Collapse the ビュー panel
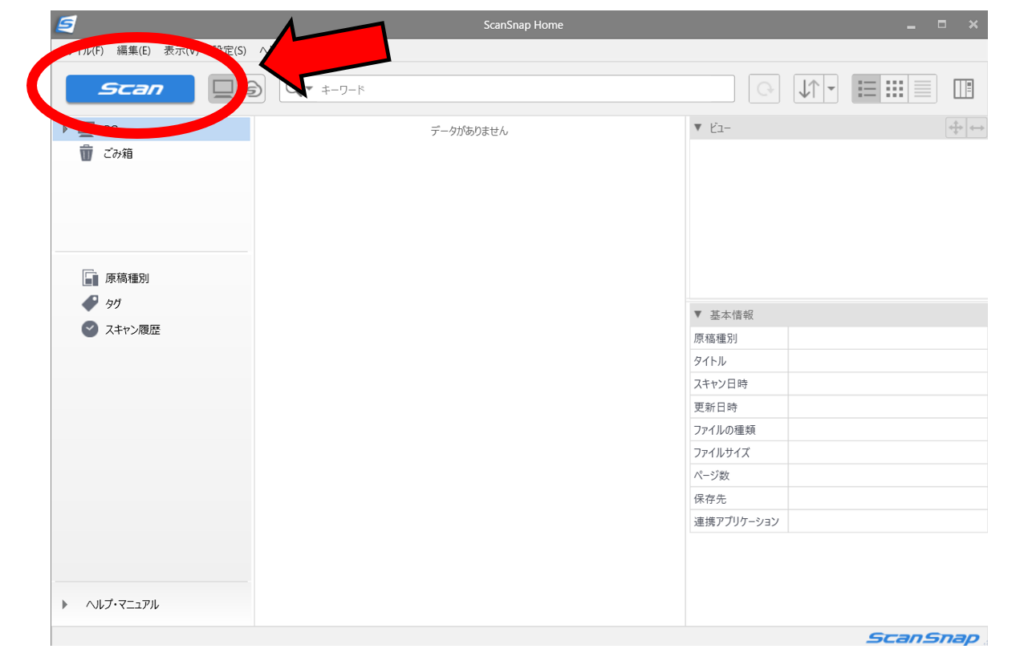The height and width of the screenshot is (657, 1024). 698,128
